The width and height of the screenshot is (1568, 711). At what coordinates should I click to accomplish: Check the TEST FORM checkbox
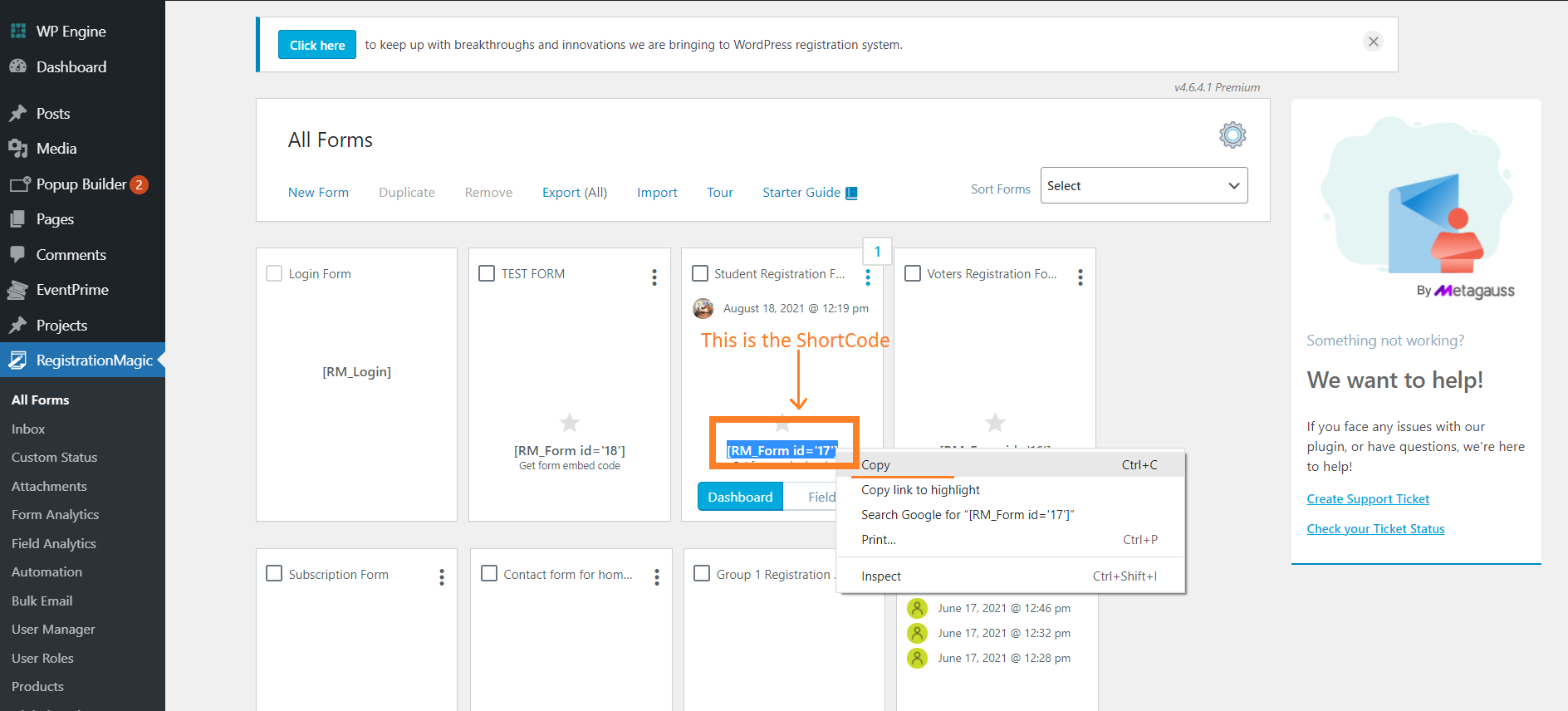click(x=487, y=273)
